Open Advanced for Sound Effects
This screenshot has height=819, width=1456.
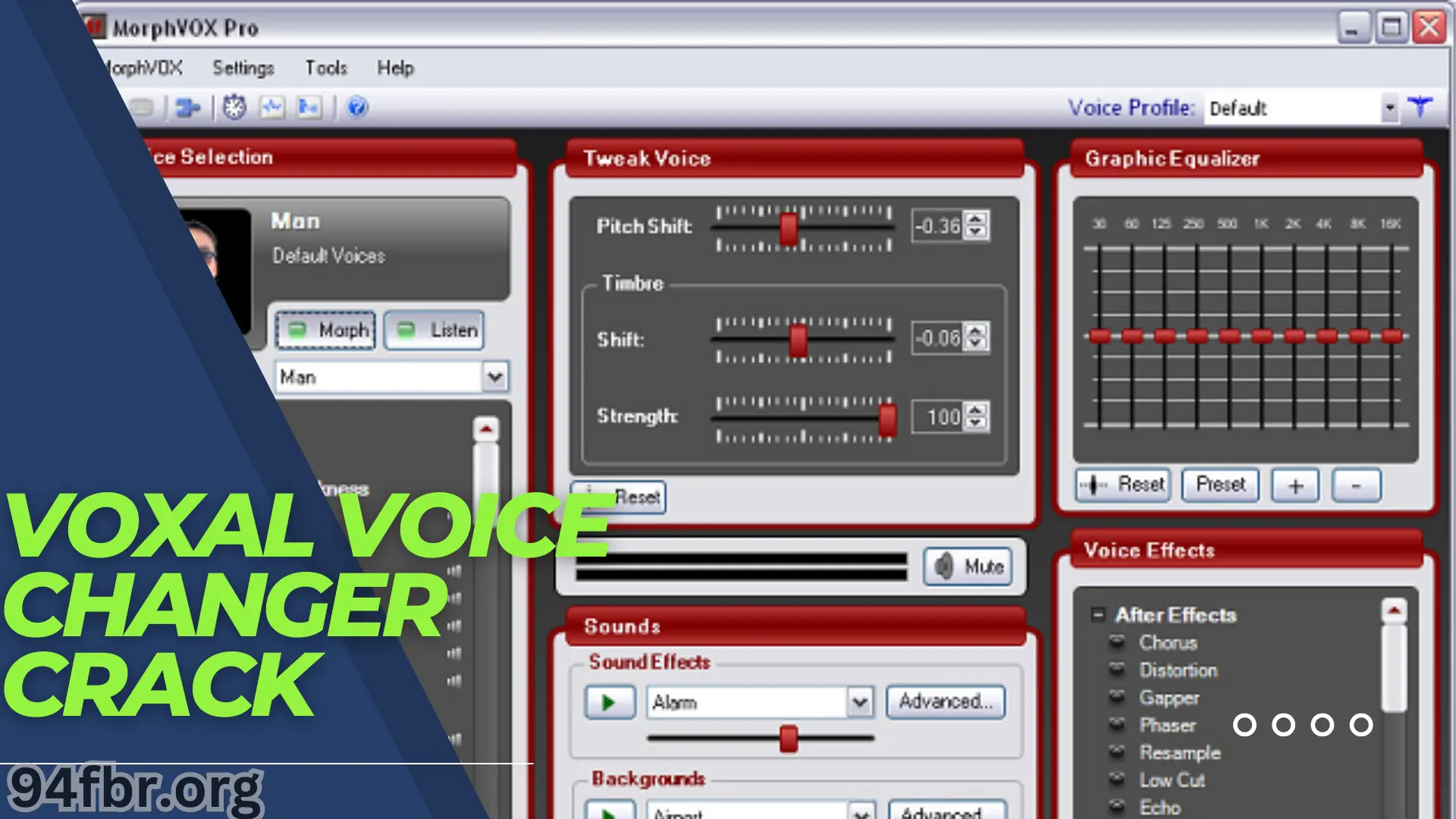(946, 701)
